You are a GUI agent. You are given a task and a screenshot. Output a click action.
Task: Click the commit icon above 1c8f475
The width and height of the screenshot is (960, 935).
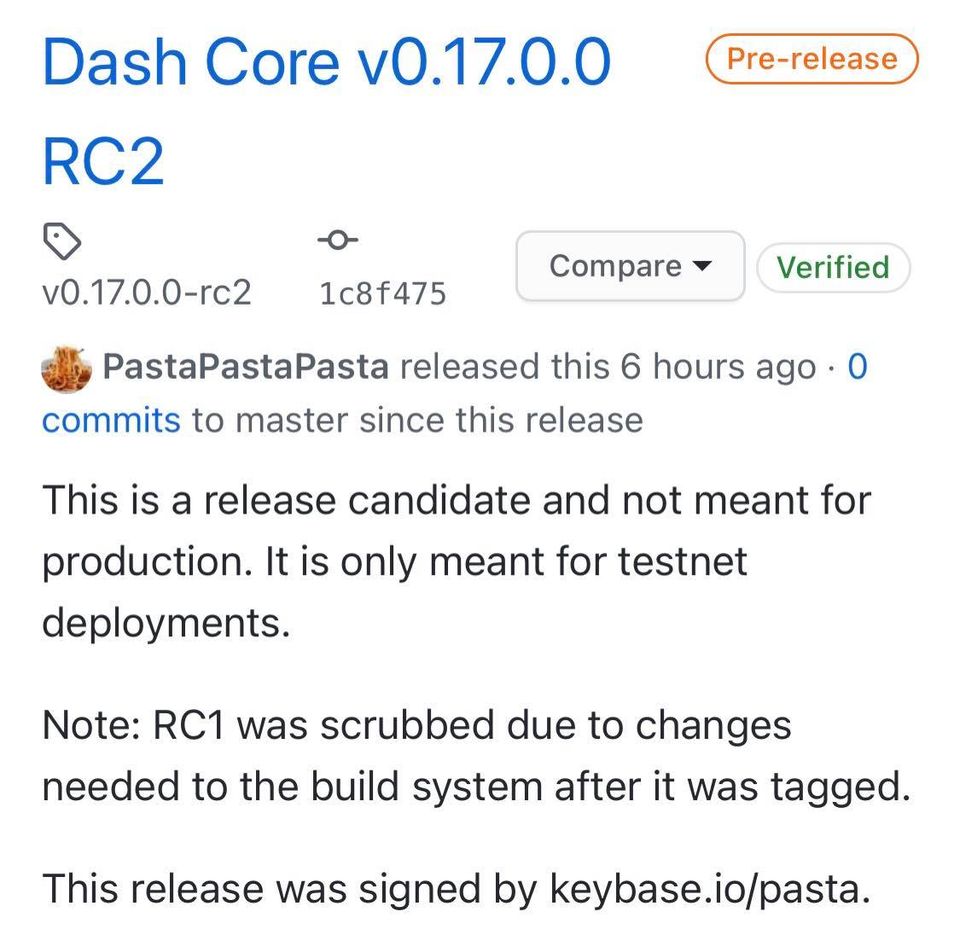pyautogui.click(x=337, y=238)
